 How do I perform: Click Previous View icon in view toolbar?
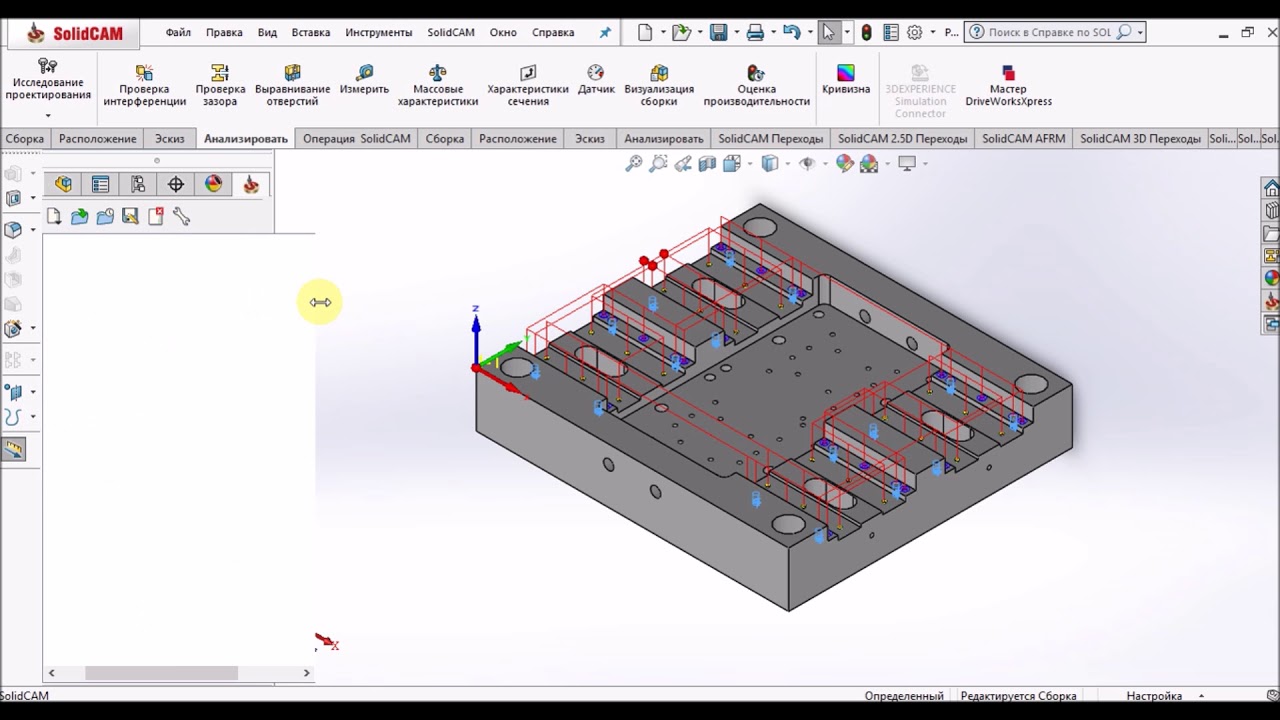pos(683,163)
